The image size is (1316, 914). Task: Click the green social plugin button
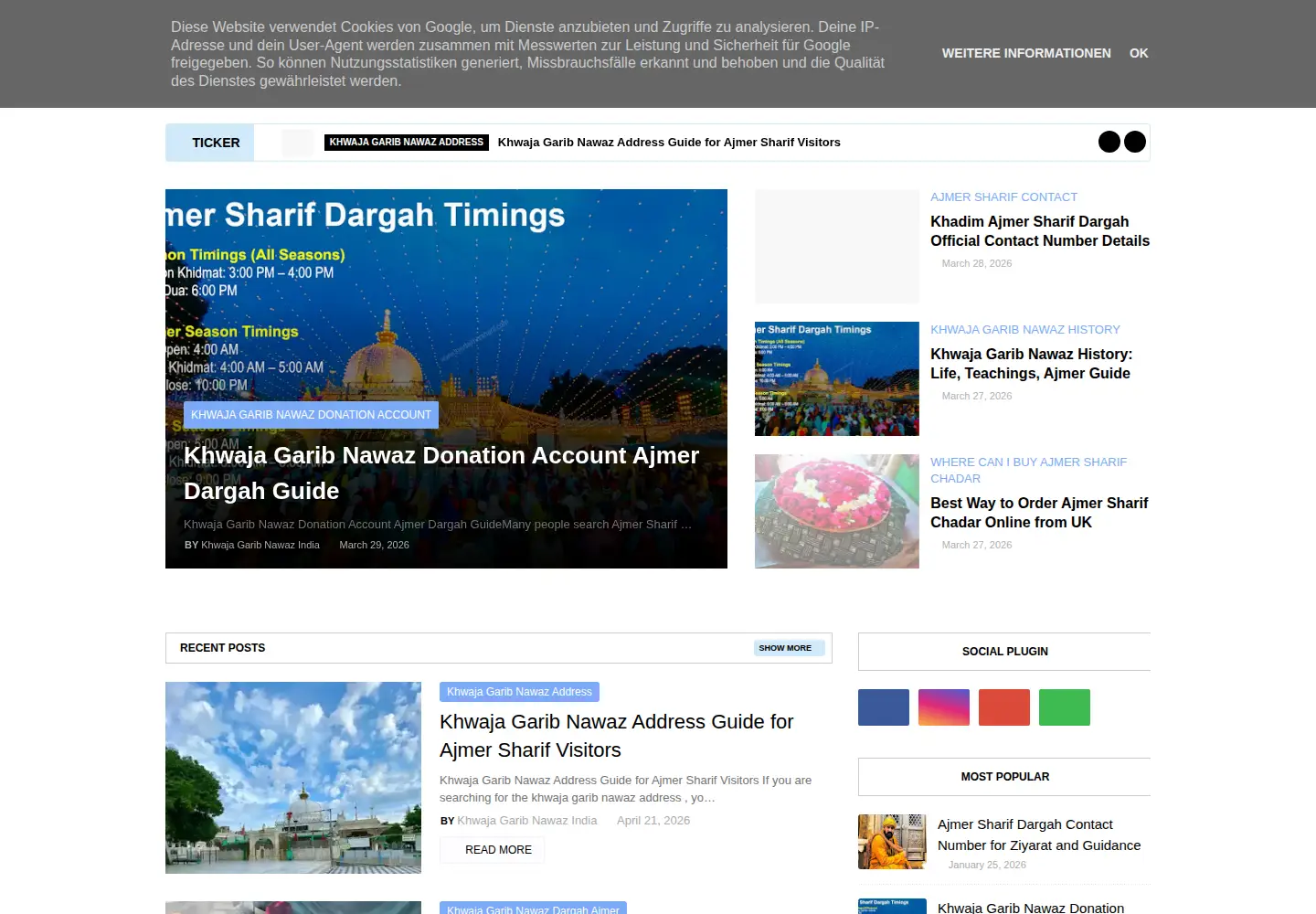(1065, 707)
